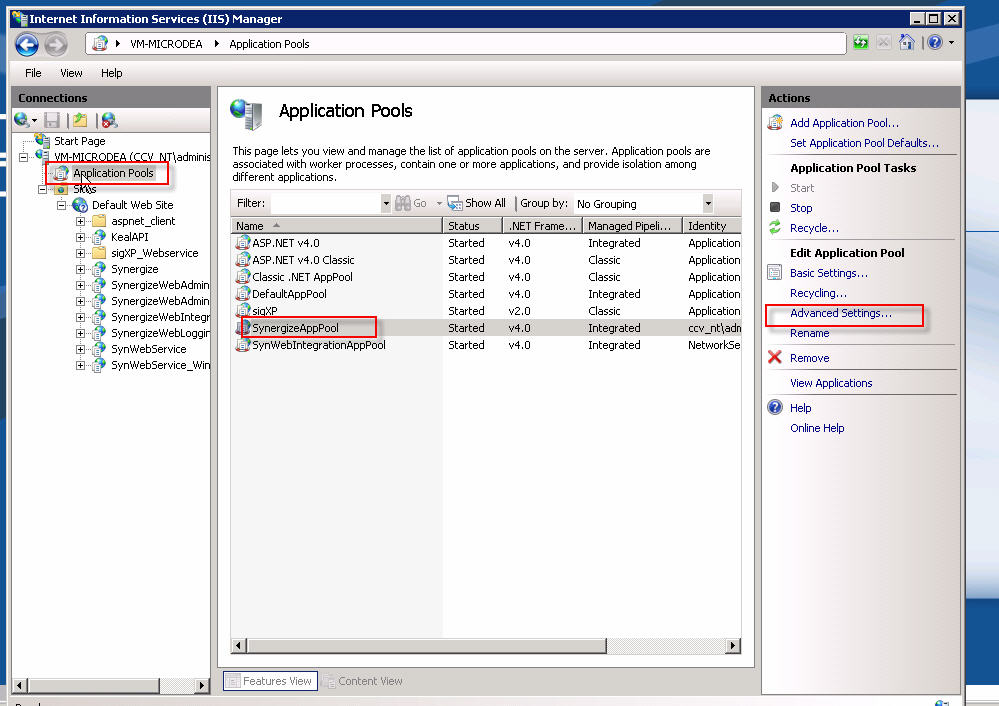Click the Online Help link
The image size is (999, 706).
point(817,428)
